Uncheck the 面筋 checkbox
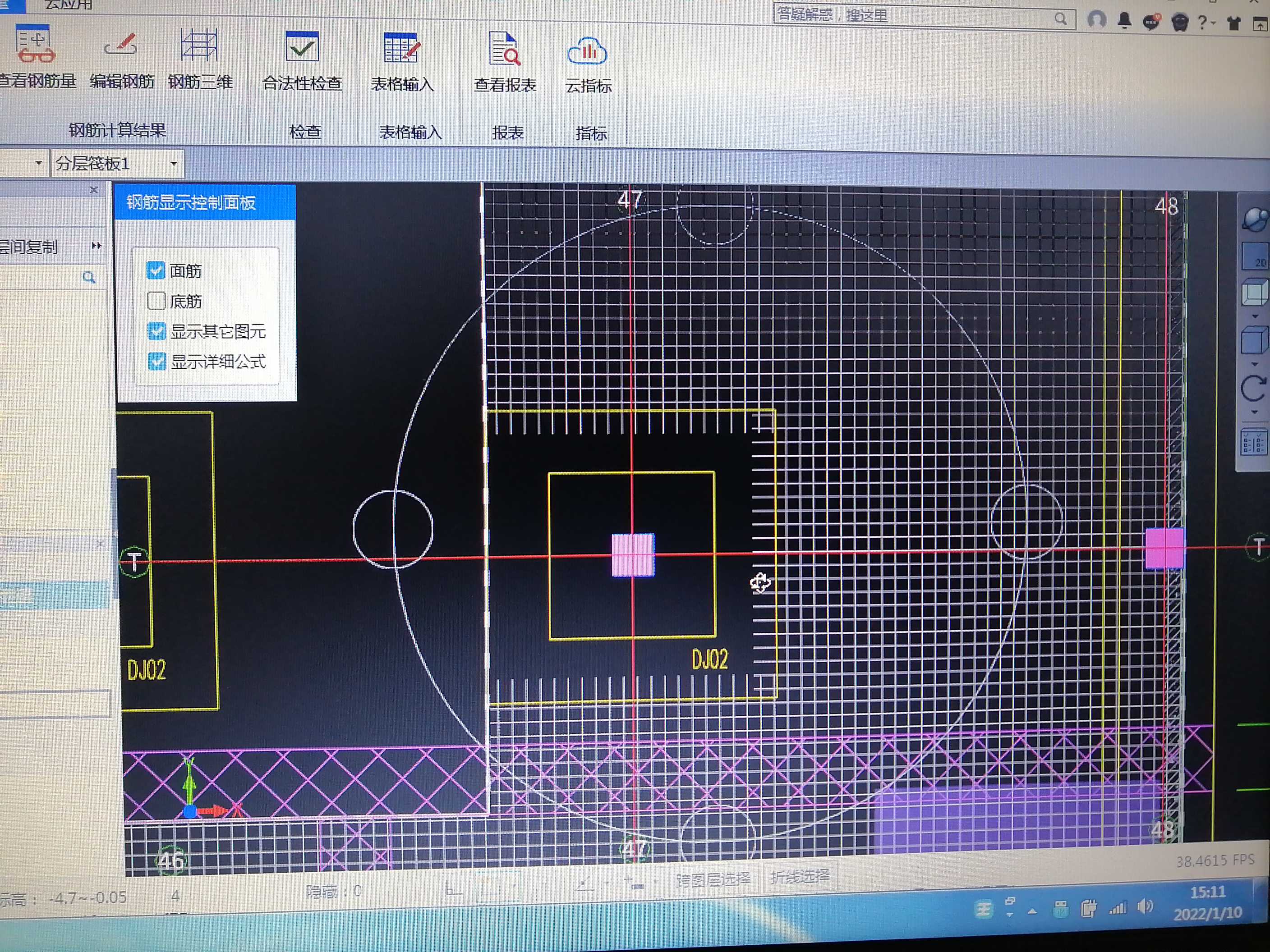This screenshot has width=1270, height=952. [156, 270]
